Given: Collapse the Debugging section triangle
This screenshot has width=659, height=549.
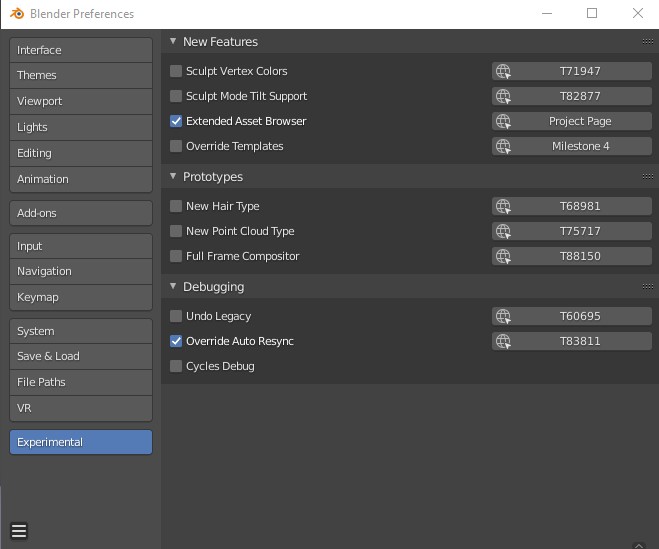Looking at the screenshot, I should tap(173, 287).
